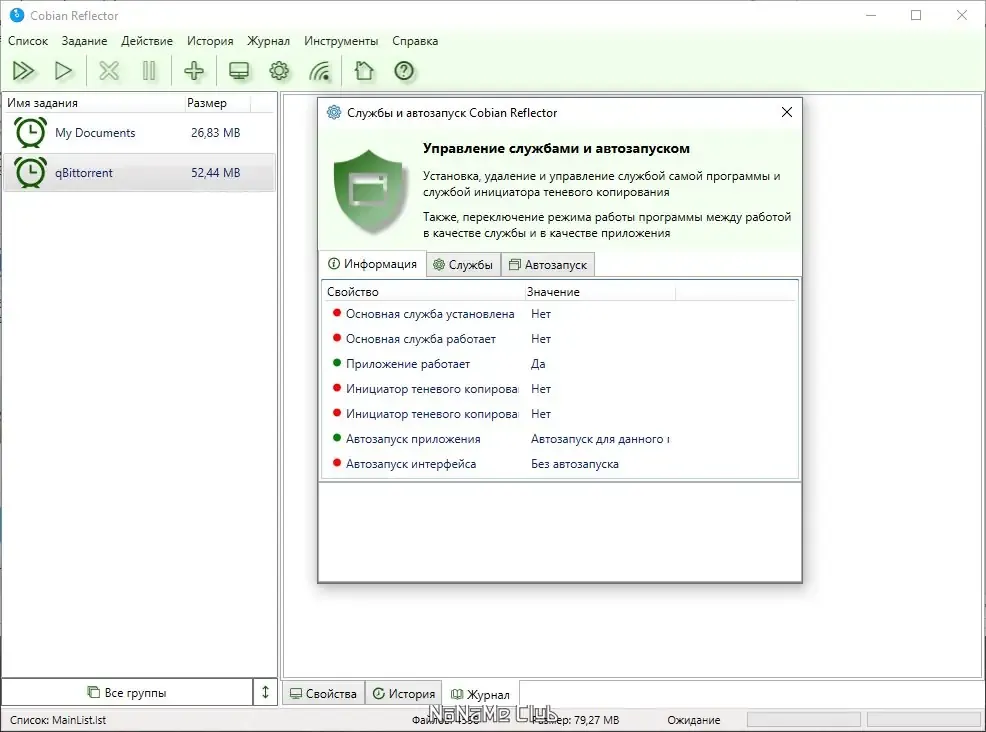
Task: Click the cancel X toolbar icon
Action: pyautogui.click(x=109, y=71)
